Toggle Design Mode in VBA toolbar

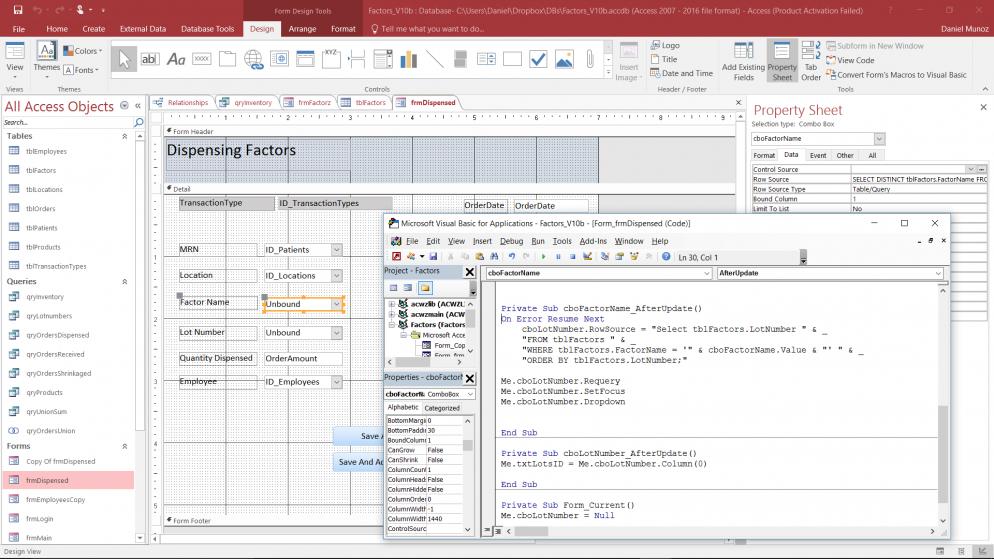588,257
